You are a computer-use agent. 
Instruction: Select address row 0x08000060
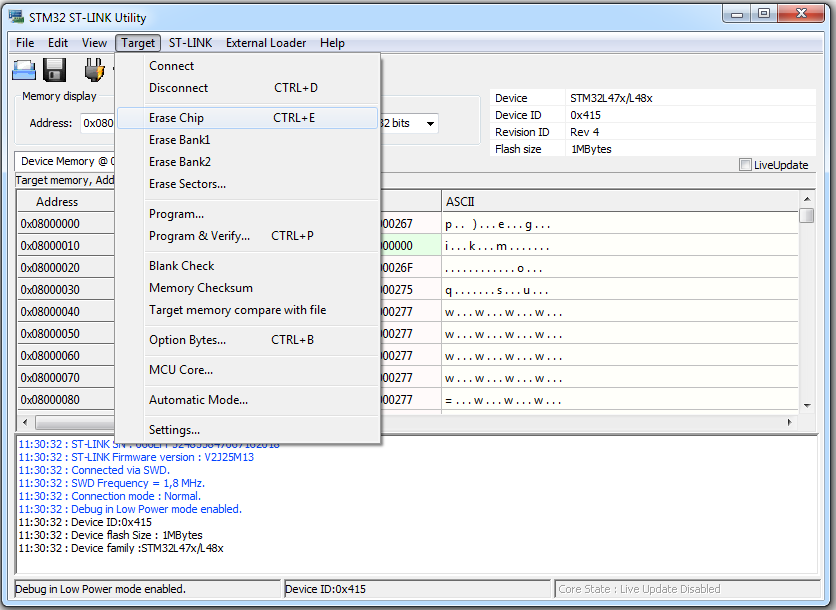point(65,356)
